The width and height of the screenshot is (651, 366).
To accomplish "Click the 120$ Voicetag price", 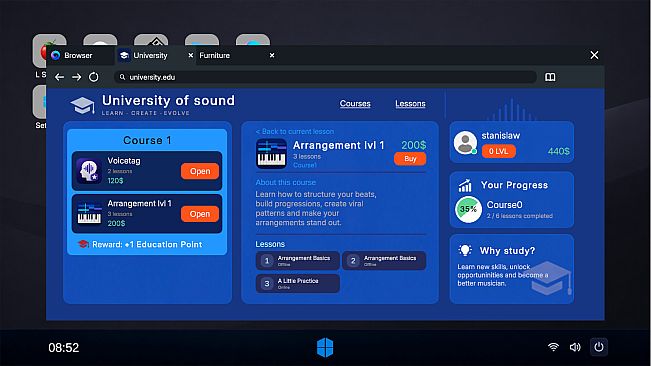I will 115,181.
